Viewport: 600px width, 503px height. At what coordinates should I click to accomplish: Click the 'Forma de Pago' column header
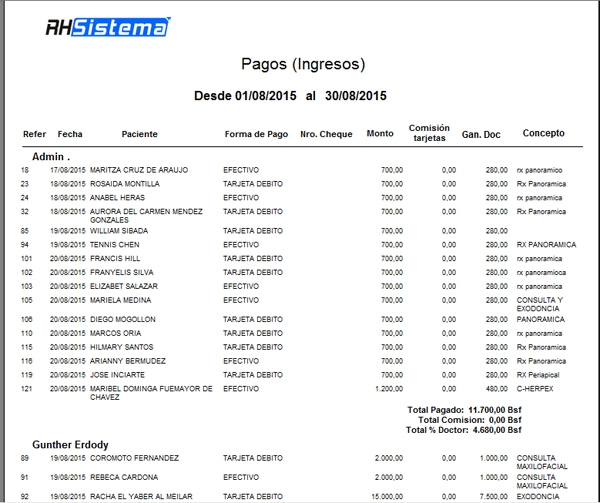click(x=256, y=134)
